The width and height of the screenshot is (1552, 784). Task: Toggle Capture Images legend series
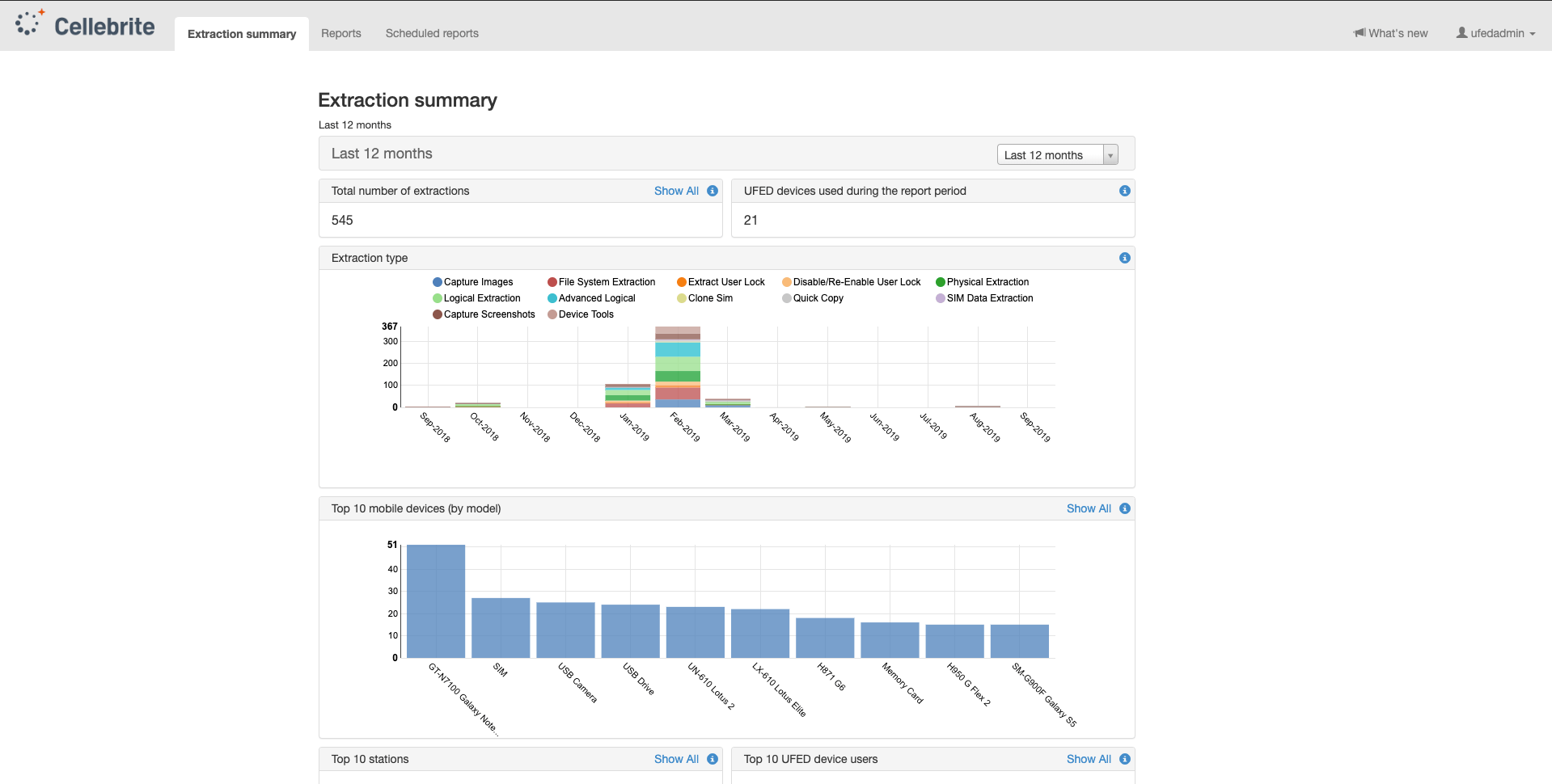473,282
